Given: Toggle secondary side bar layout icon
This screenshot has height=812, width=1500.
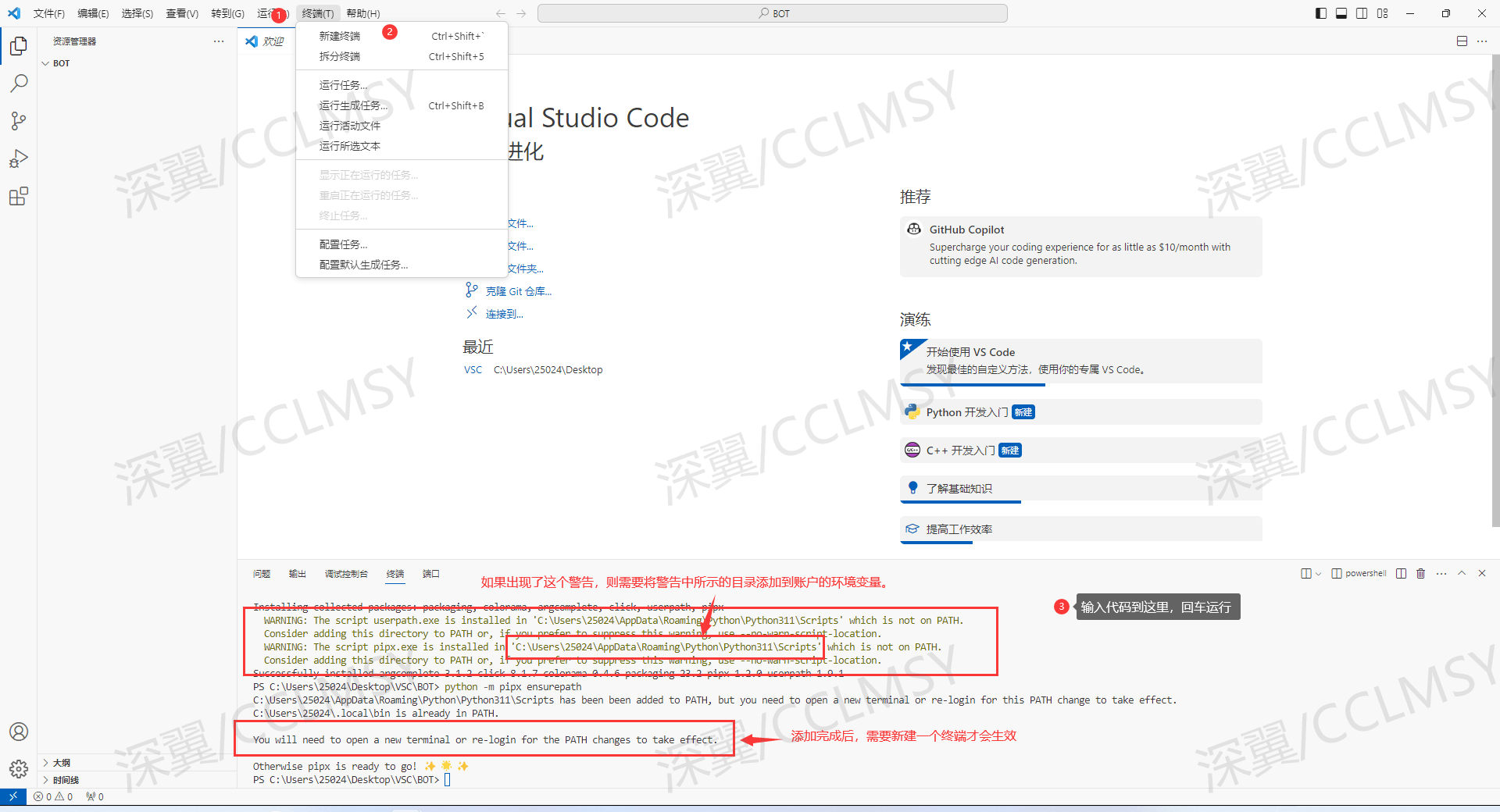Looking at the screenshot, I should pos(1362,13).
